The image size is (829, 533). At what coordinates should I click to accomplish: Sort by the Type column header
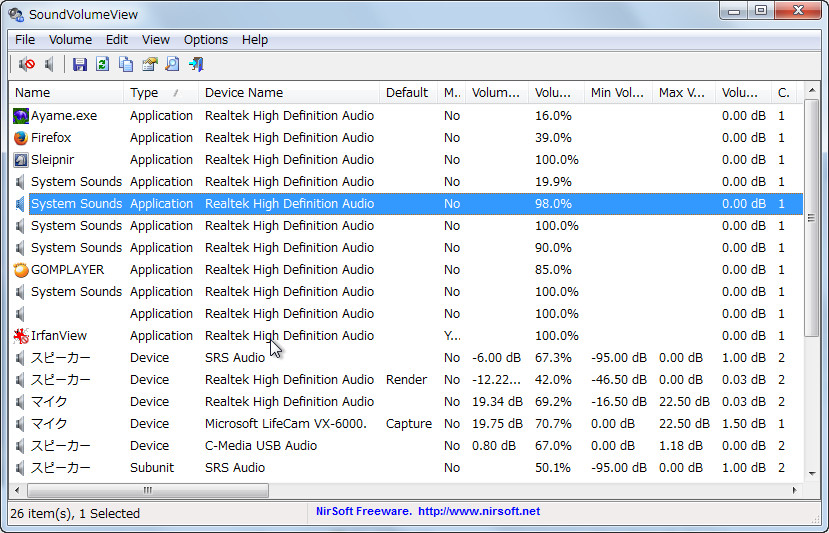point(161,93)
